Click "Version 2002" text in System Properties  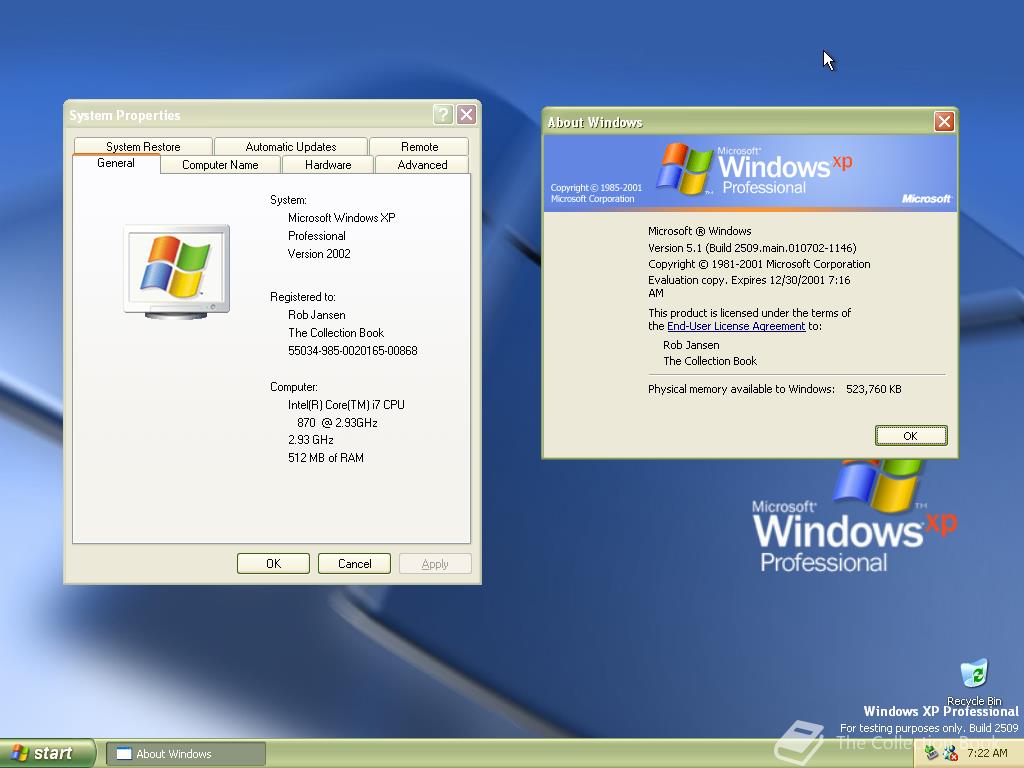click(319, 253)
